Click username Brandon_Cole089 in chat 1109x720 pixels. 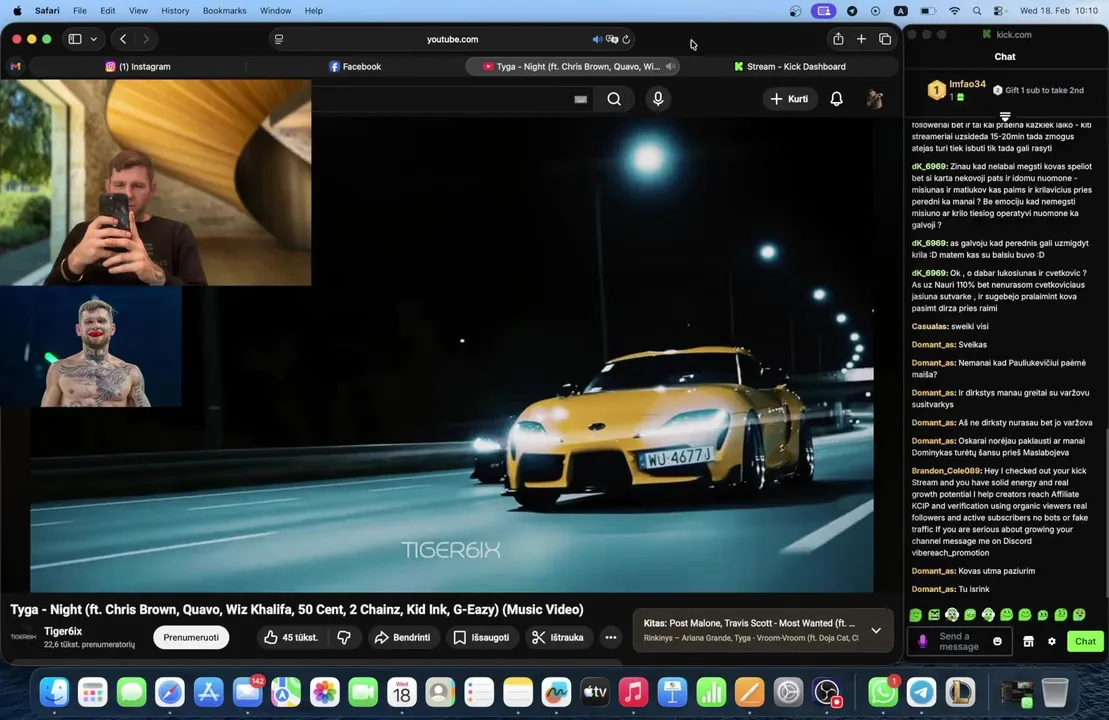(946, 471)
